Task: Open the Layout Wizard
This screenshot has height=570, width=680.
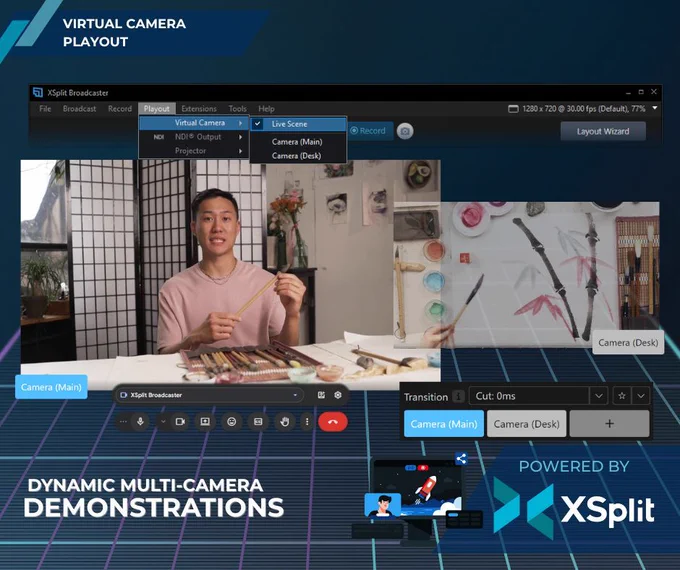Action: (603, 131)
